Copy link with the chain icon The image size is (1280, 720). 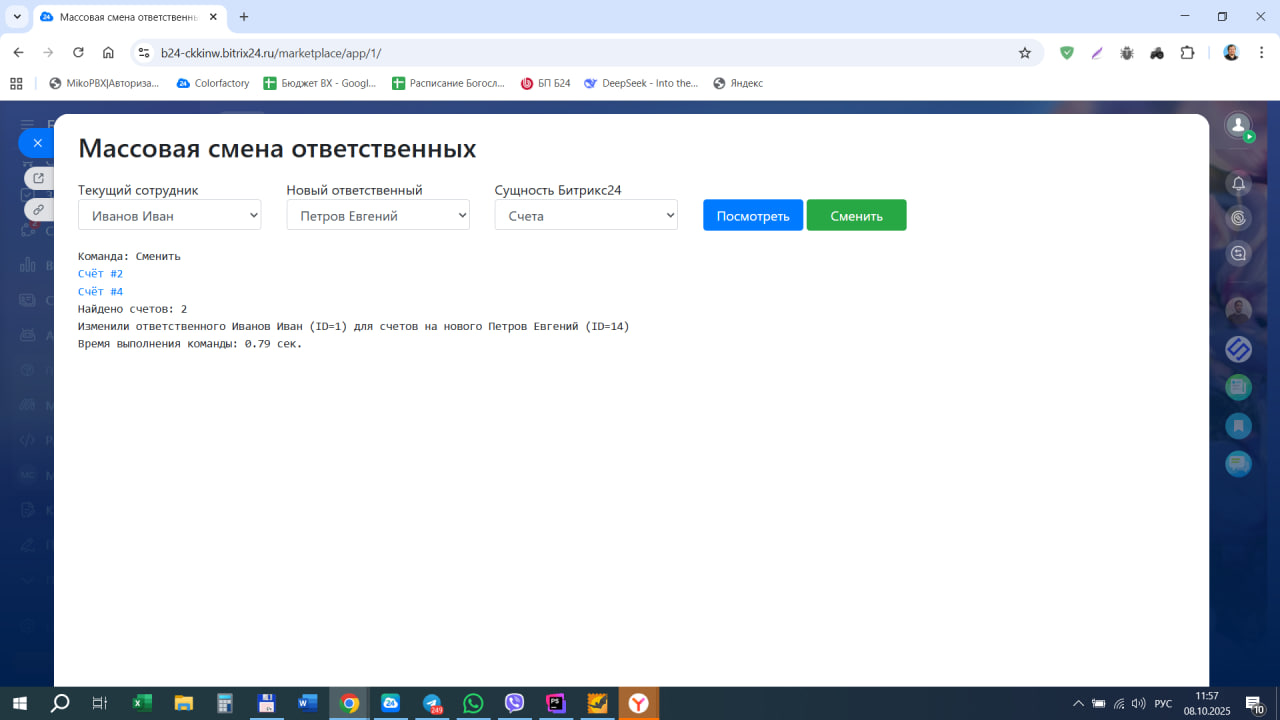click(x=38, y=209)
